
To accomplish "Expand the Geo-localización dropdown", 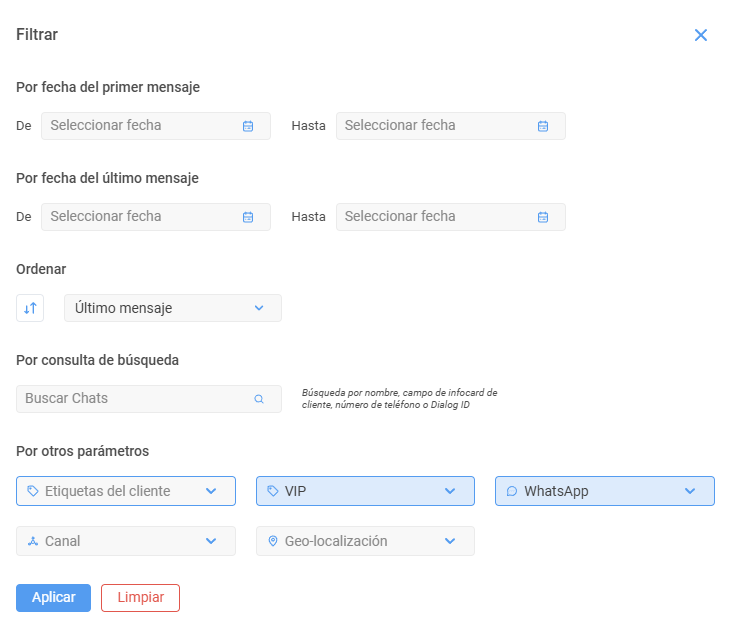I will coord(365,541).
